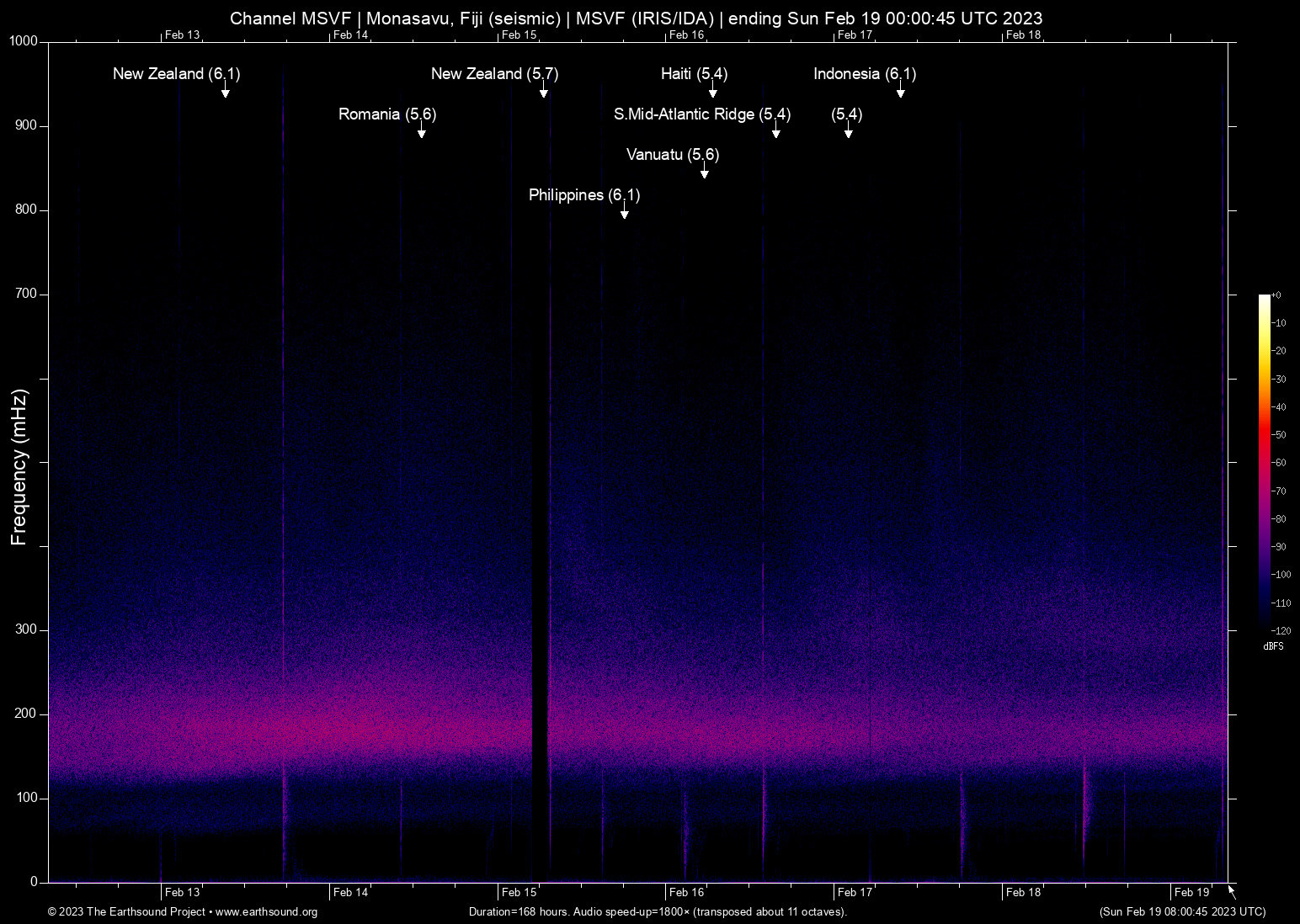The width and height of the screenshot is (1300, 924).
Task: Click the Feb 13 label on top axis
Action: point(180,35)
